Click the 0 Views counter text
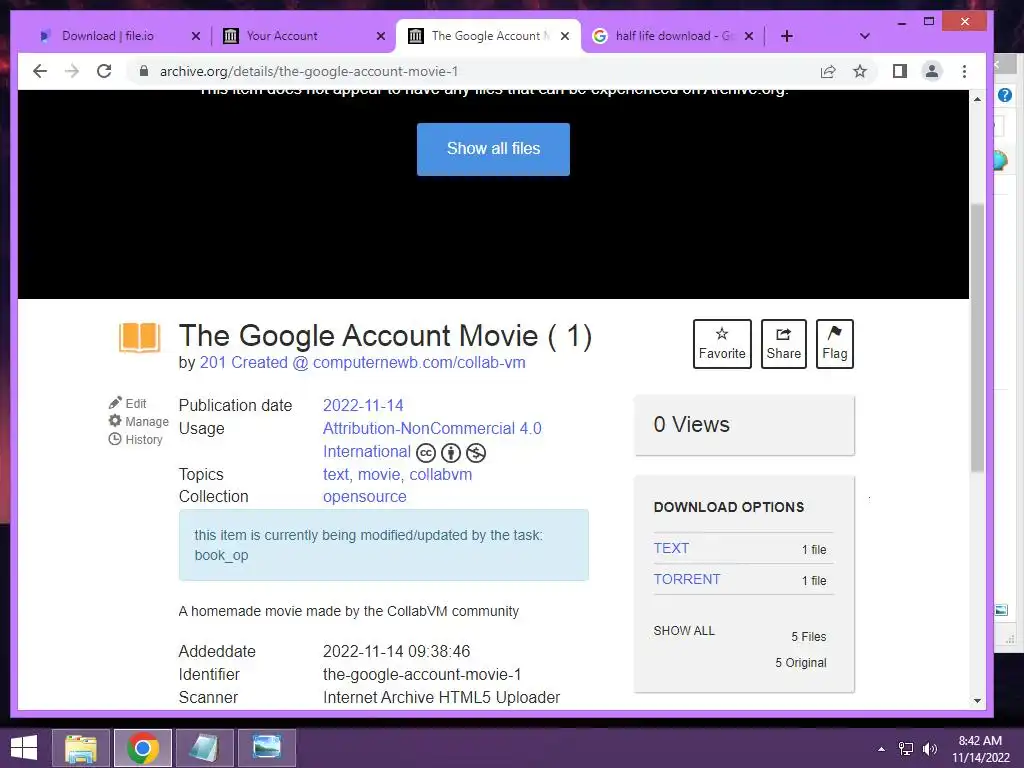 (692, 424)
